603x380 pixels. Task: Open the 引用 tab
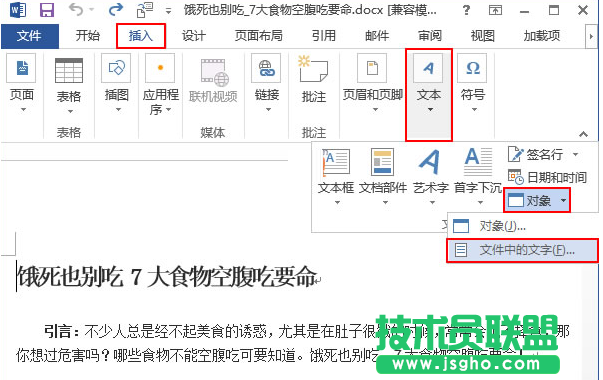click(323, 36)
